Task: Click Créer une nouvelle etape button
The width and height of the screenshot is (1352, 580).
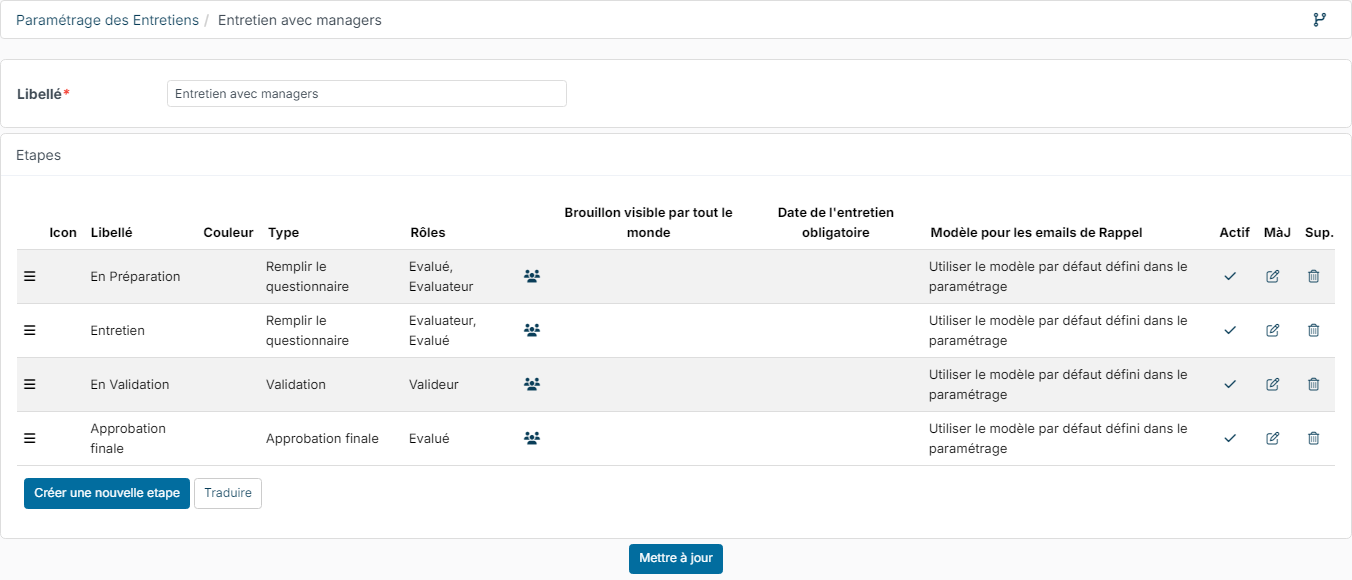Action: click(x=107, y=493)
